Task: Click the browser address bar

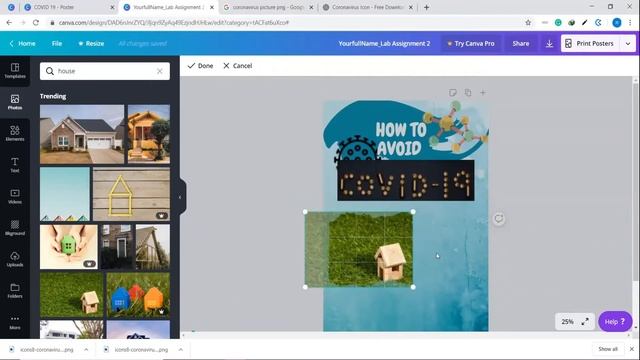Action: pos(286,23)
